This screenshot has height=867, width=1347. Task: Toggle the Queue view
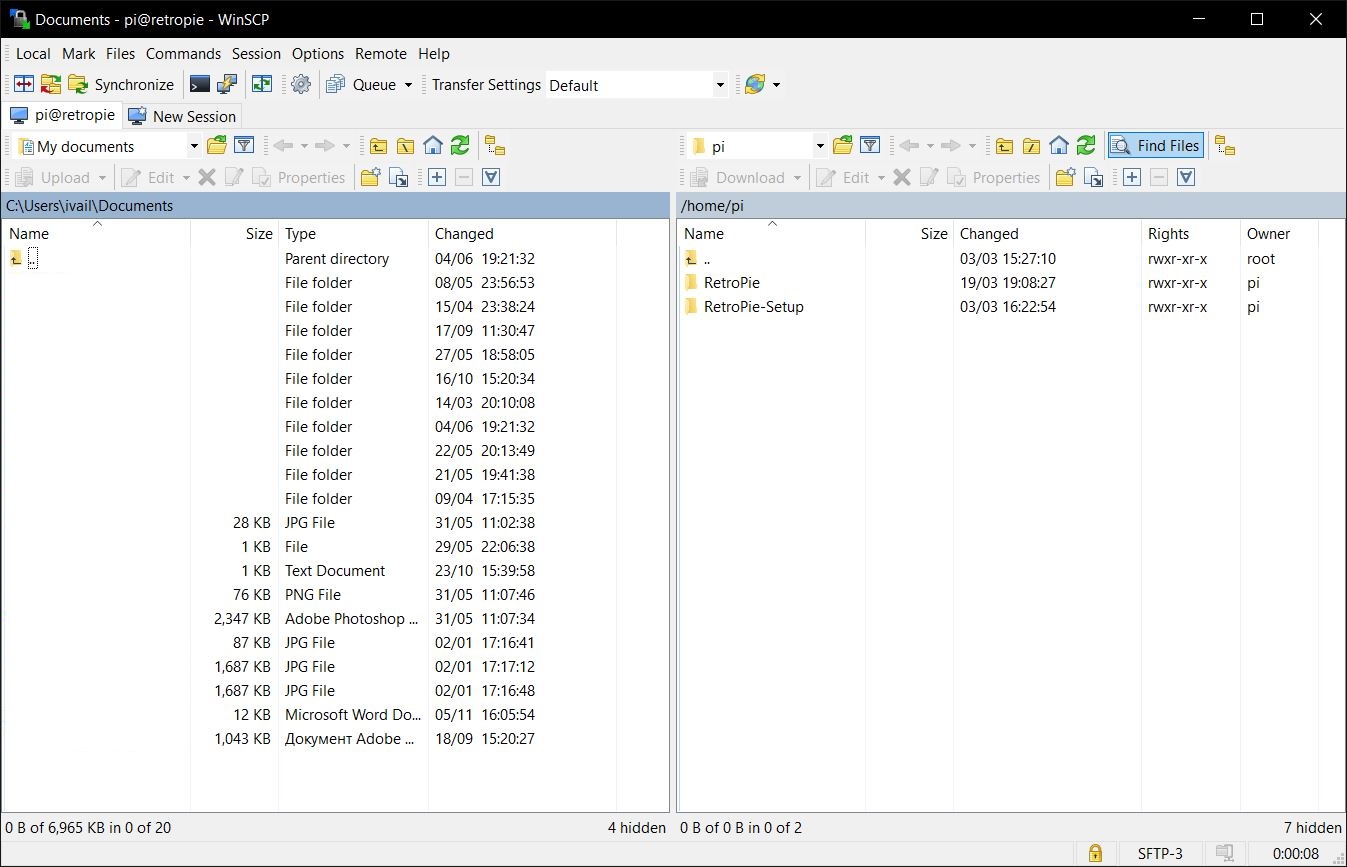click(x=362, y=85)
